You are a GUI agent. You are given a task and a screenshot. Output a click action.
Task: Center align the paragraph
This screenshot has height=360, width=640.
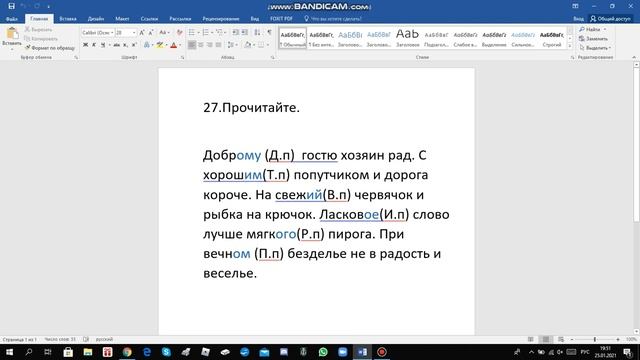point(200,45)
